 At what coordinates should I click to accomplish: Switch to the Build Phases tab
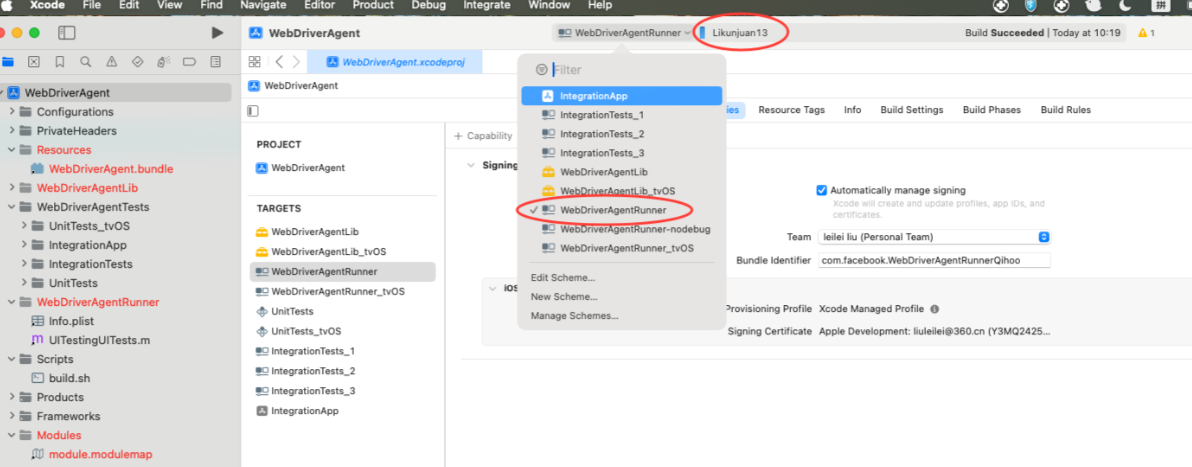point(991,110)
